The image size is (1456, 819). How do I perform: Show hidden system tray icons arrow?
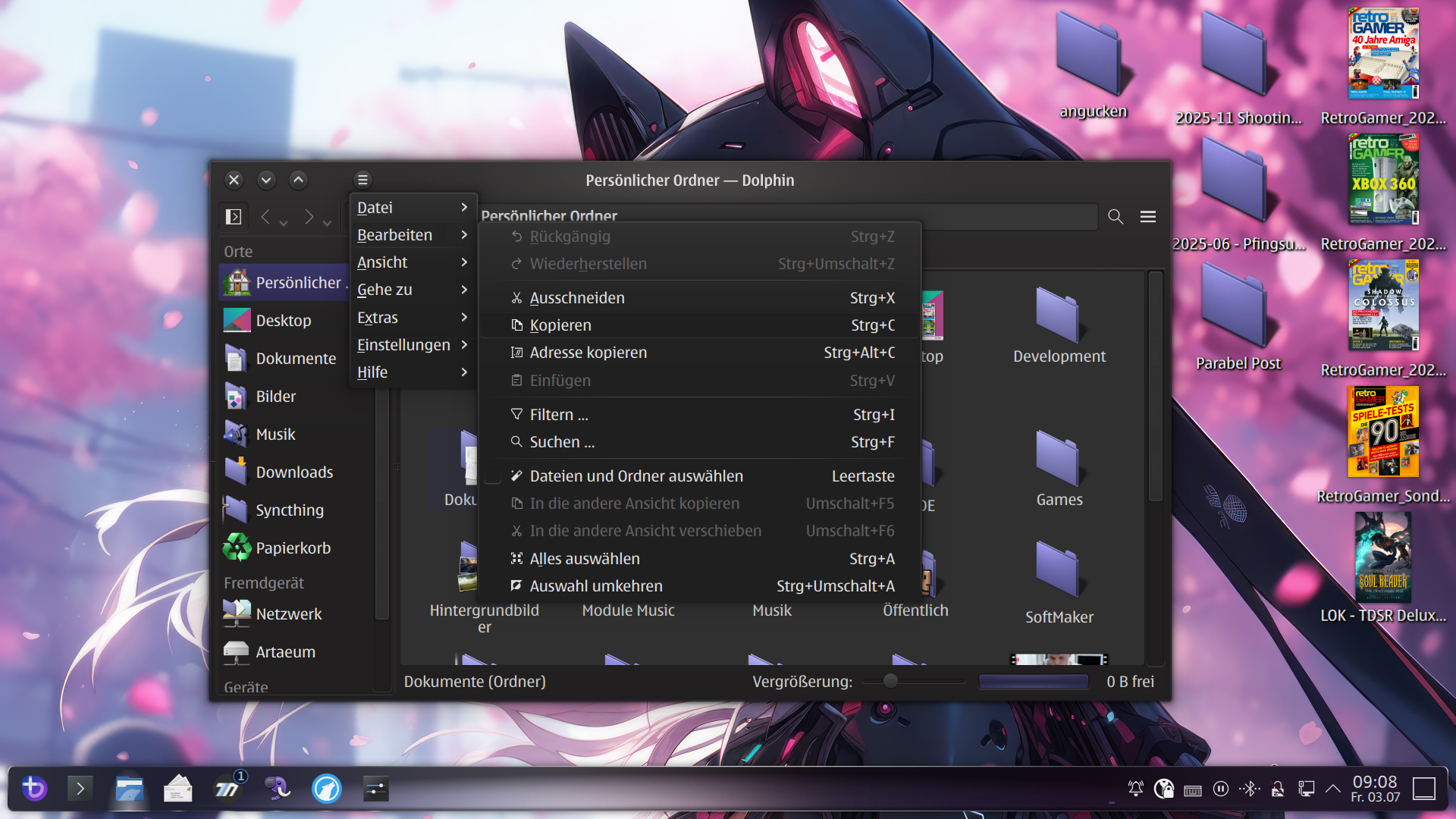pos(1333,789)
